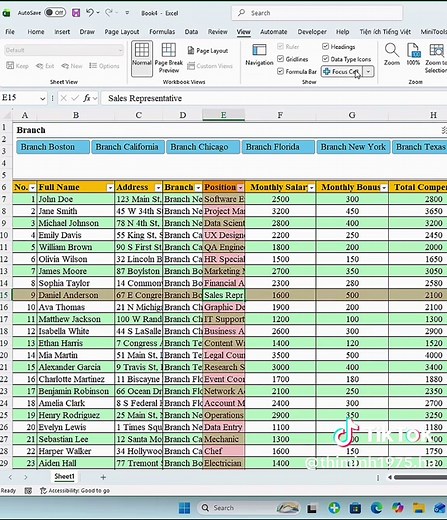
Task: Click the slicer multi-select icon
Action: click(444, 130)
